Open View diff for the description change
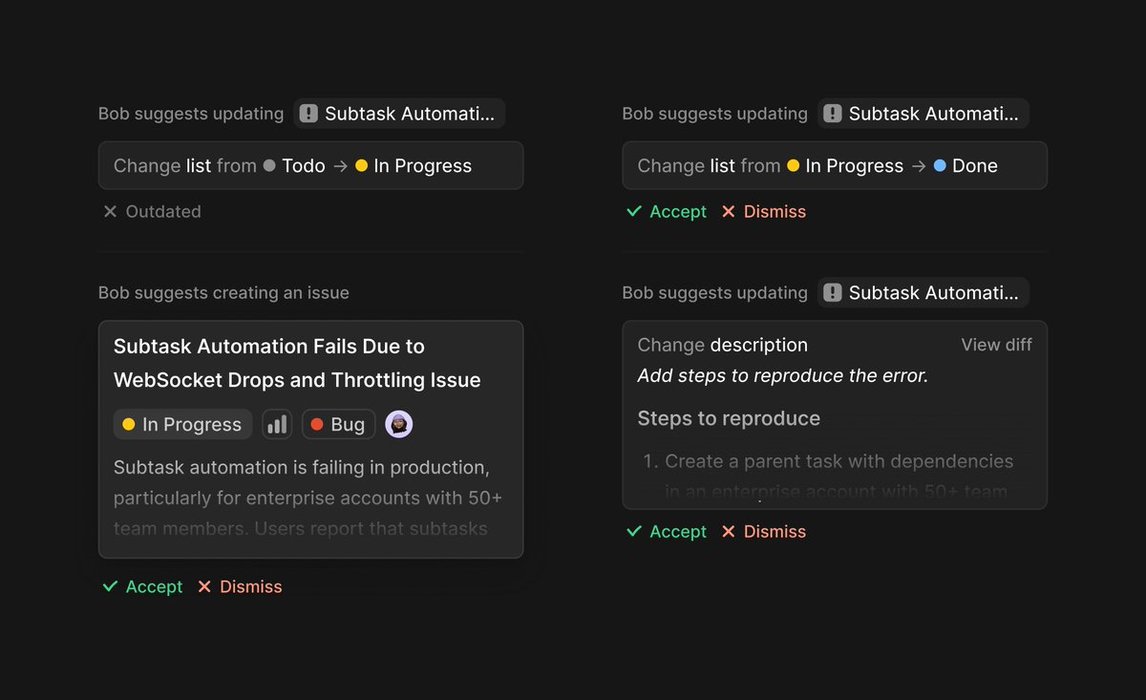1146x700 pixels. [996, 345]
